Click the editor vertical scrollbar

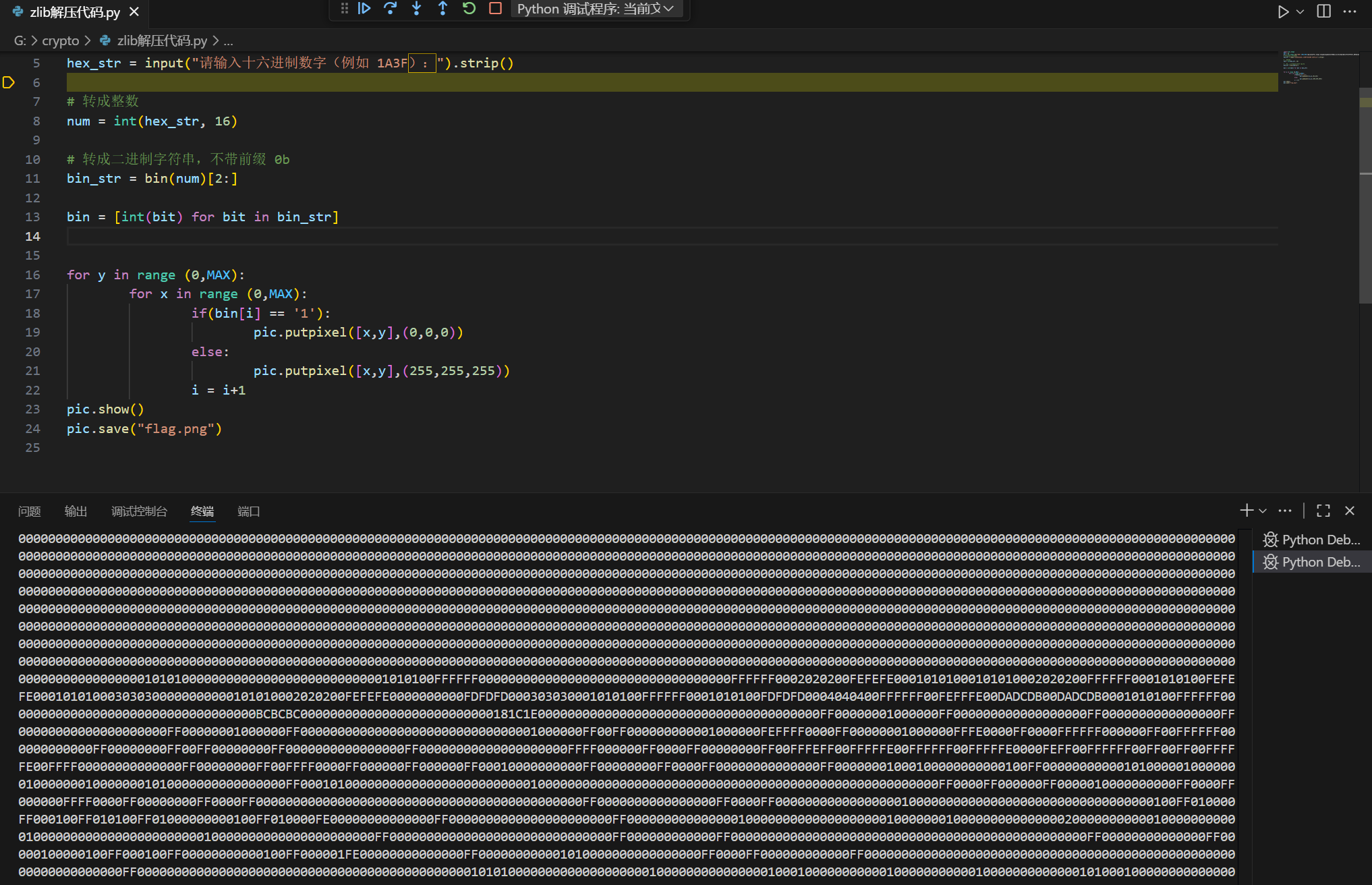[1365, 202]
